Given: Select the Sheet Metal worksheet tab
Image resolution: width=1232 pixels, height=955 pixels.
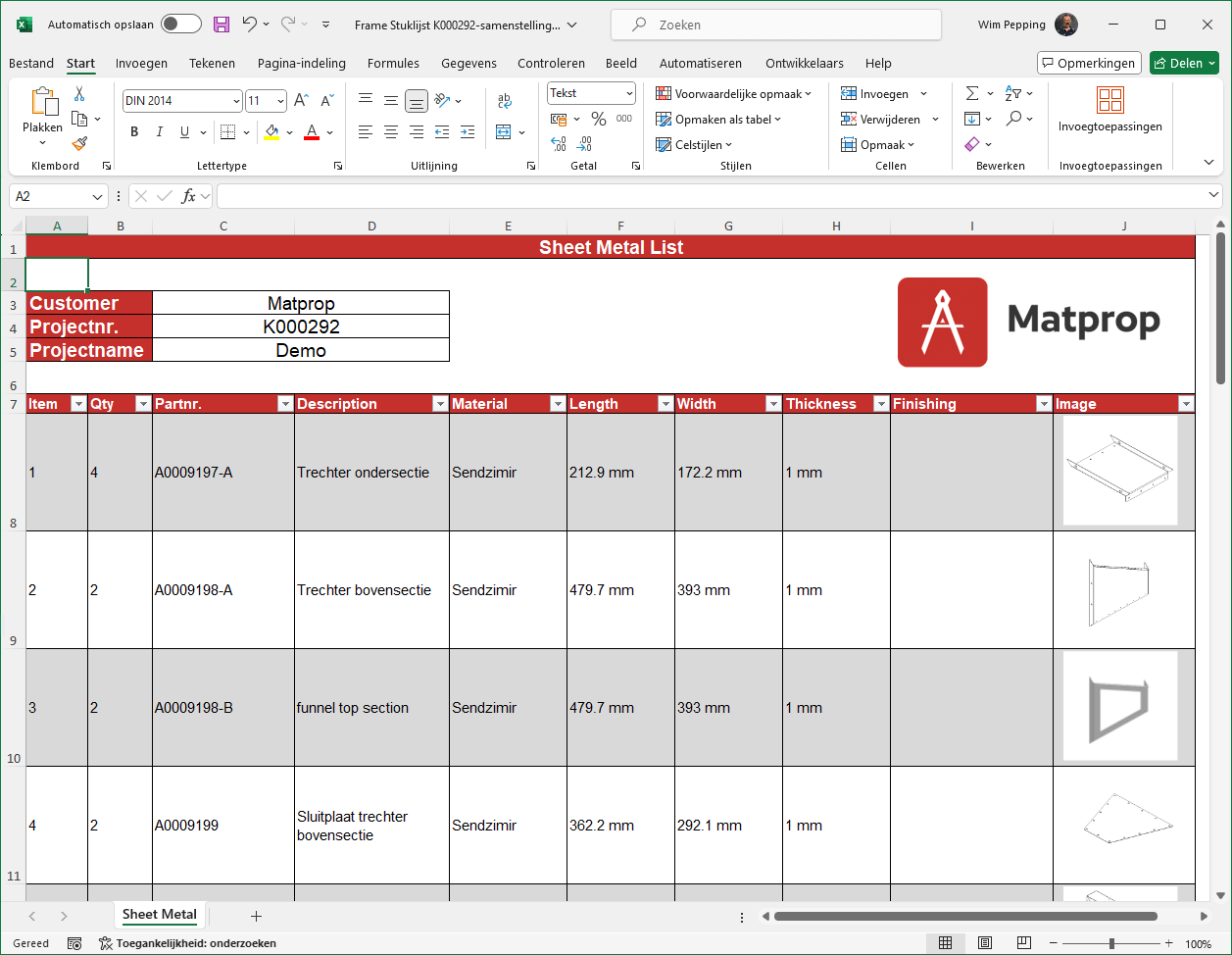Looking at the screenshot, I should point(160,914).
